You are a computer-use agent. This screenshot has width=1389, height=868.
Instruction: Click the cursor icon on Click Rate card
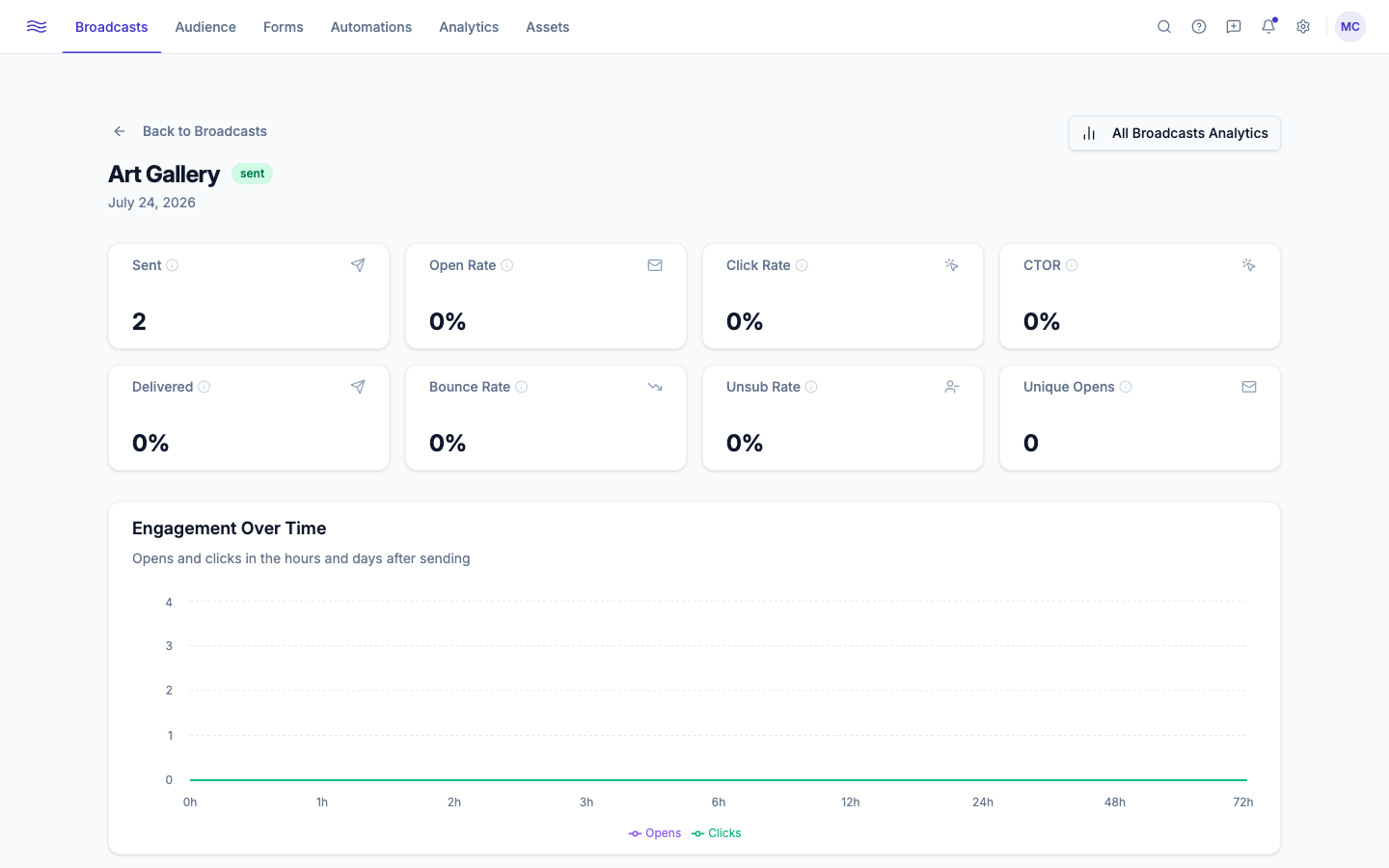[x=952, y=265]
